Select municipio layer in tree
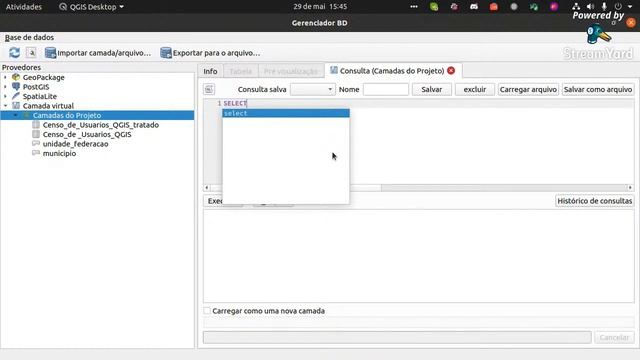Screen dimensions: 640x360 59,153
